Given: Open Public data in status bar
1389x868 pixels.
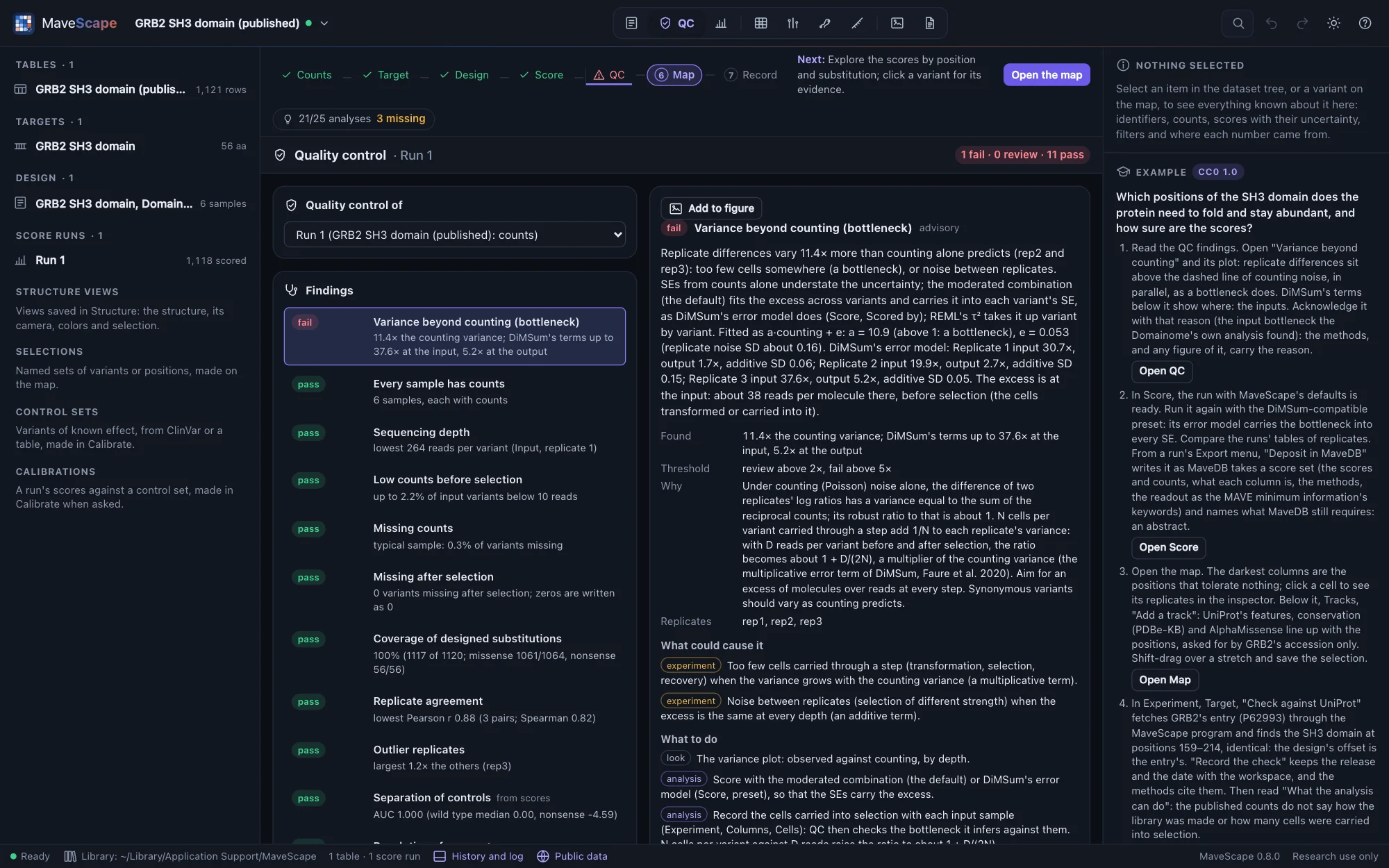Looking at the screenshot, I should click(x=572, y=856).
